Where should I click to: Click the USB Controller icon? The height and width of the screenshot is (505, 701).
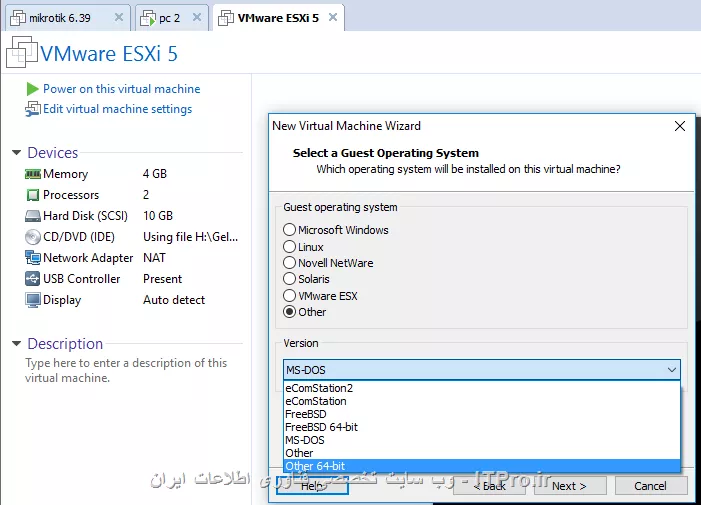pyautogui.click(x=33, y=279)
